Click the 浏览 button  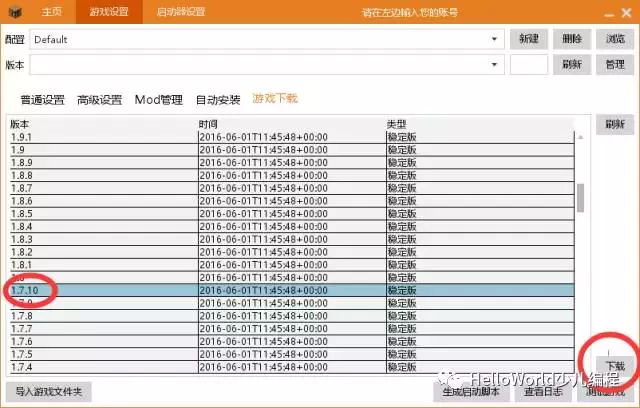click(615, 39)
